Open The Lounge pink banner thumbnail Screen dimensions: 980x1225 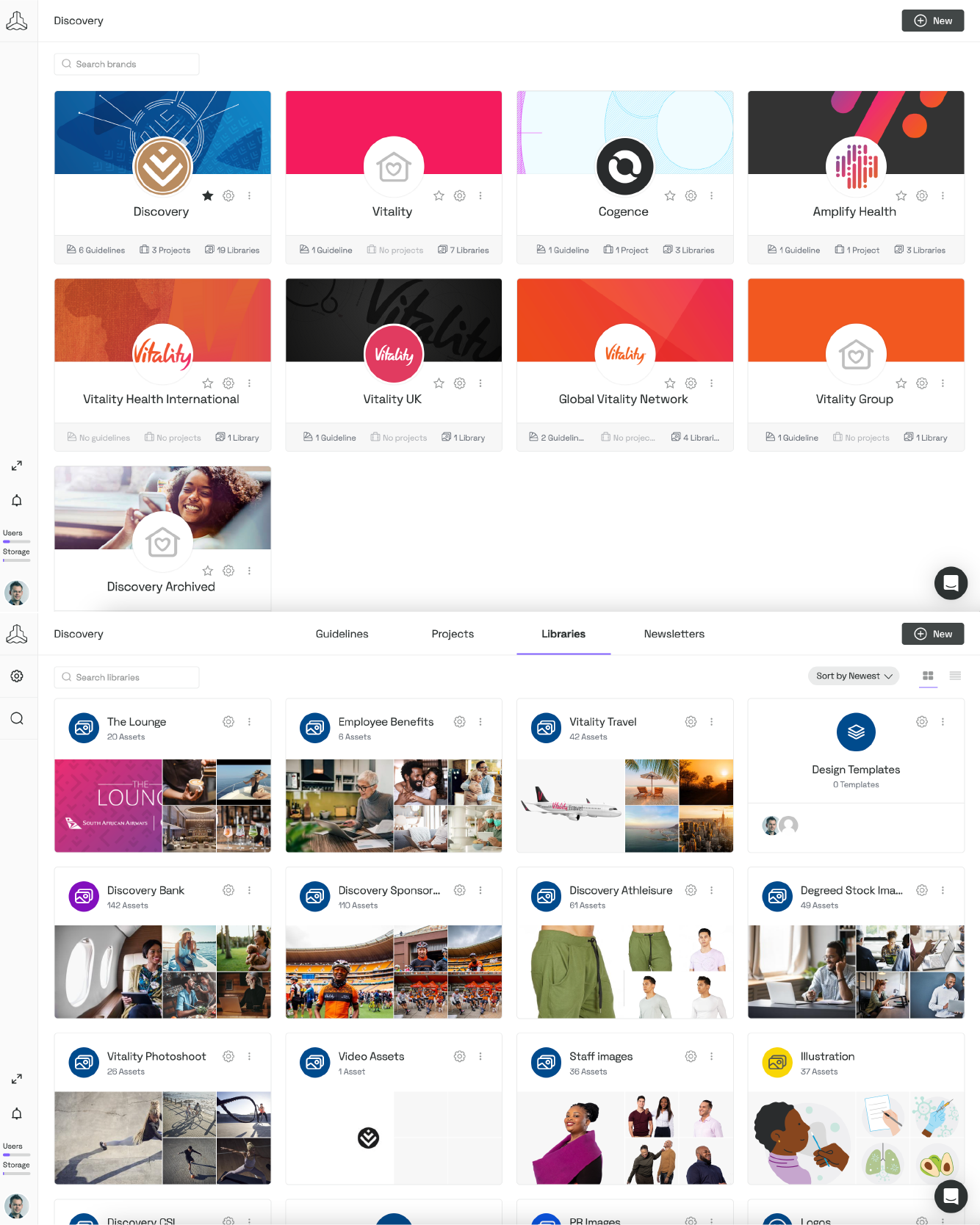[108, 806]
